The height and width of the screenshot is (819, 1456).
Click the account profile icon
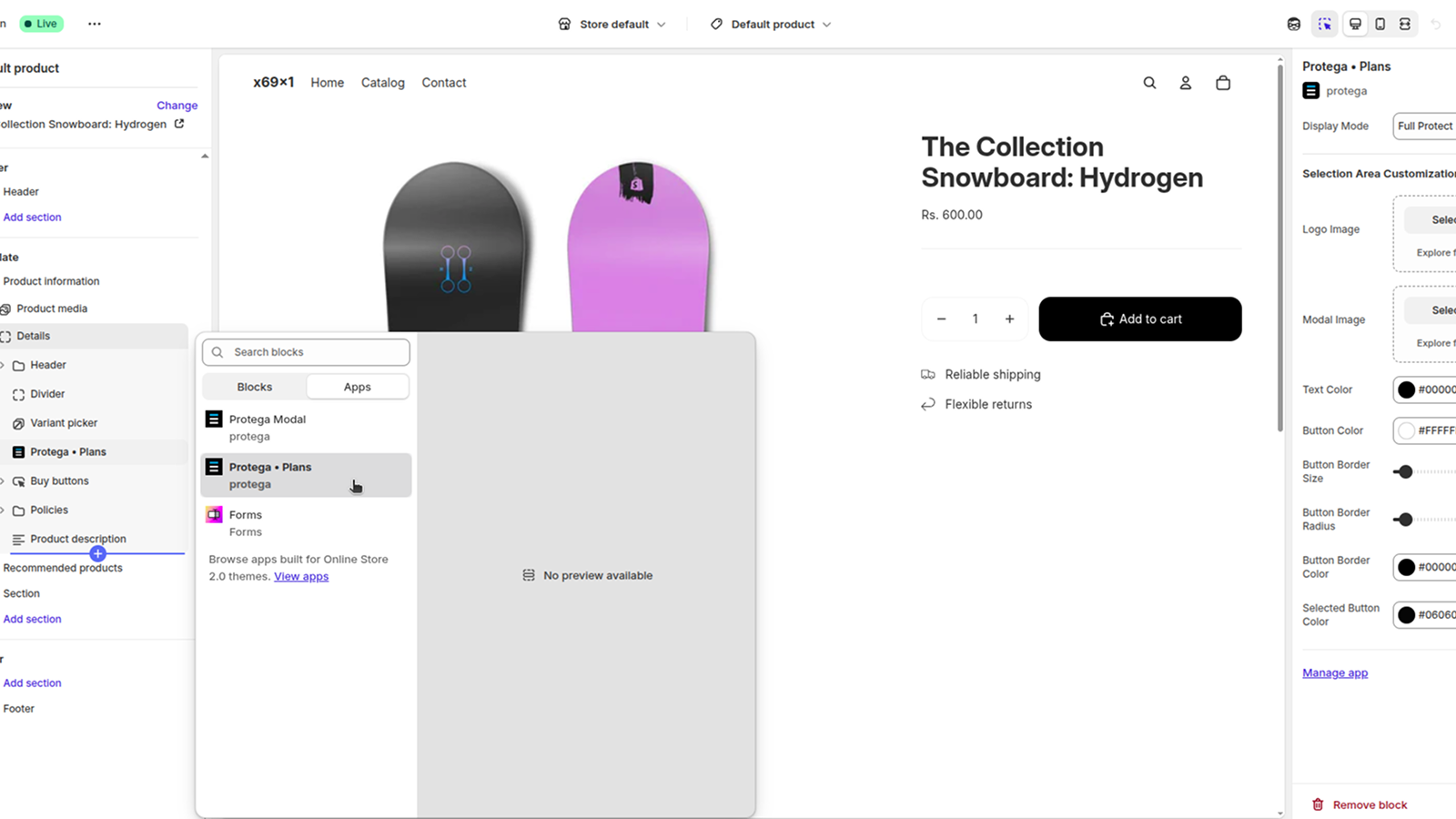(1186, 83)
